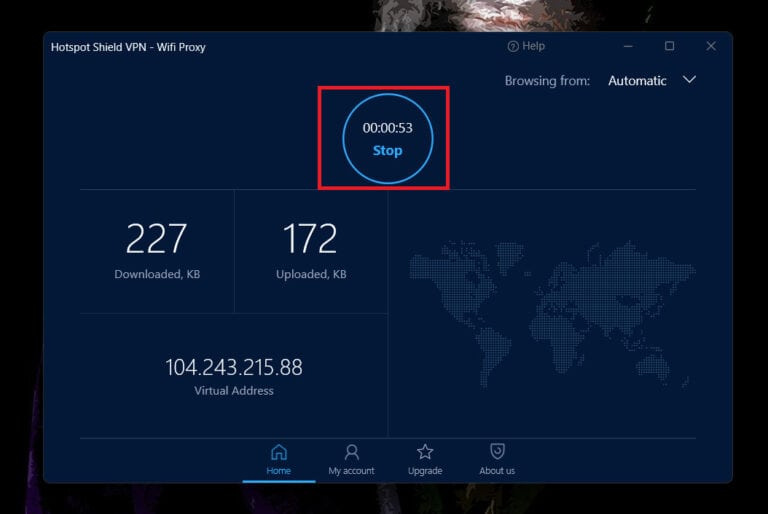Viewport: 768px width, 514px height.
Task: Click the Uploaded, KB label
Action: (311, 274)
